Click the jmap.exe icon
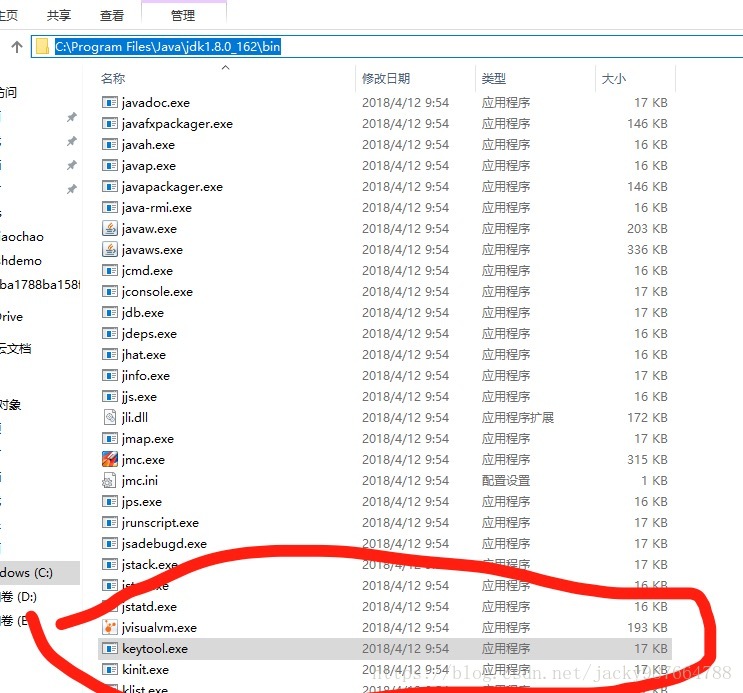Image resolution: width=743 pixels, height=693 pixels. 109,438
